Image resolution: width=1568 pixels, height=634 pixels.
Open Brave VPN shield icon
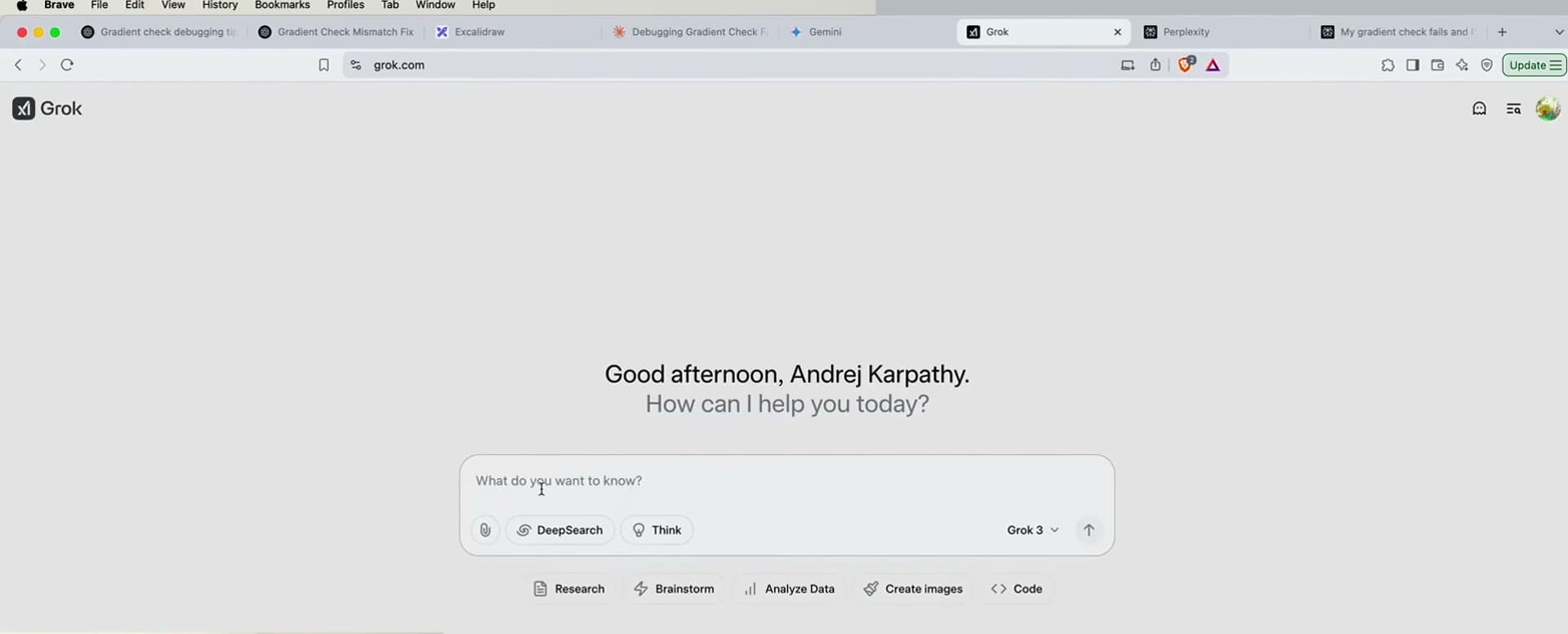click(x=1486, y=65)
